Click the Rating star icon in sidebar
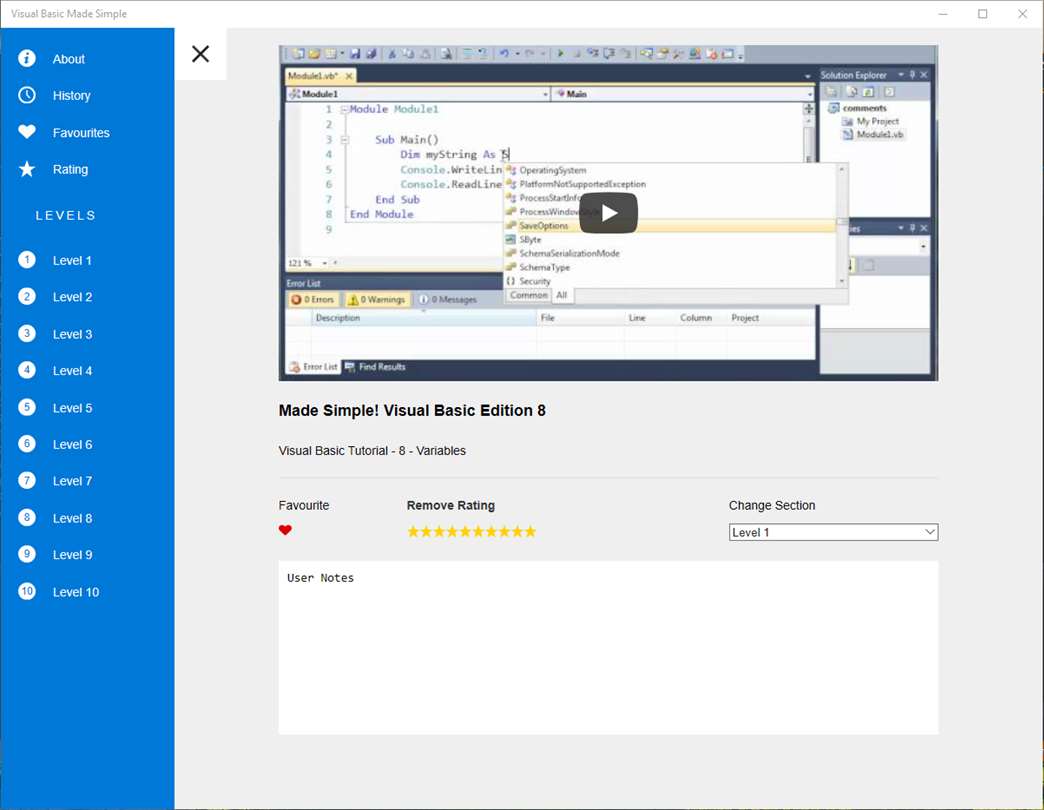 click(x=27, y=169)
